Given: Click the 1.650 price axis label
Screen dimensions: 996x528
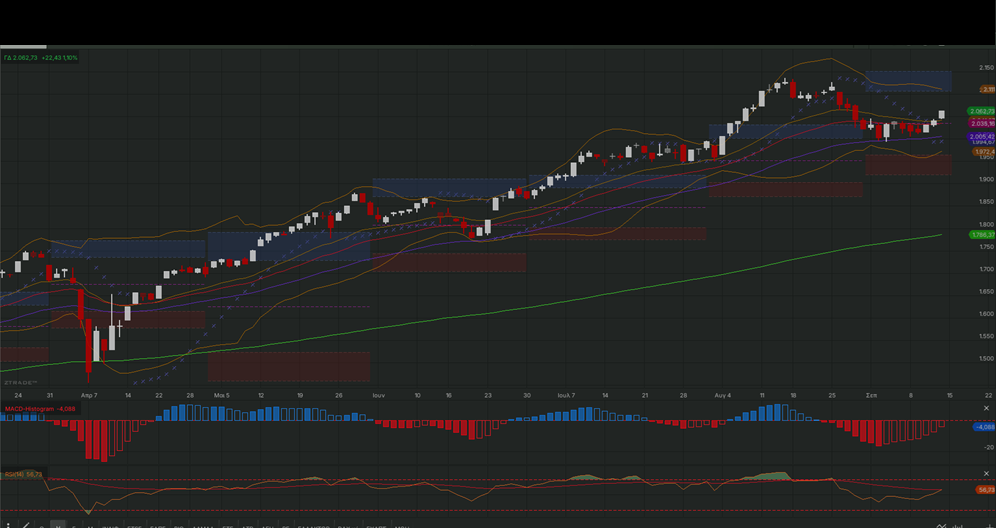Looking at the screenshot, I should pyautogui.click(x=986, y=291).
